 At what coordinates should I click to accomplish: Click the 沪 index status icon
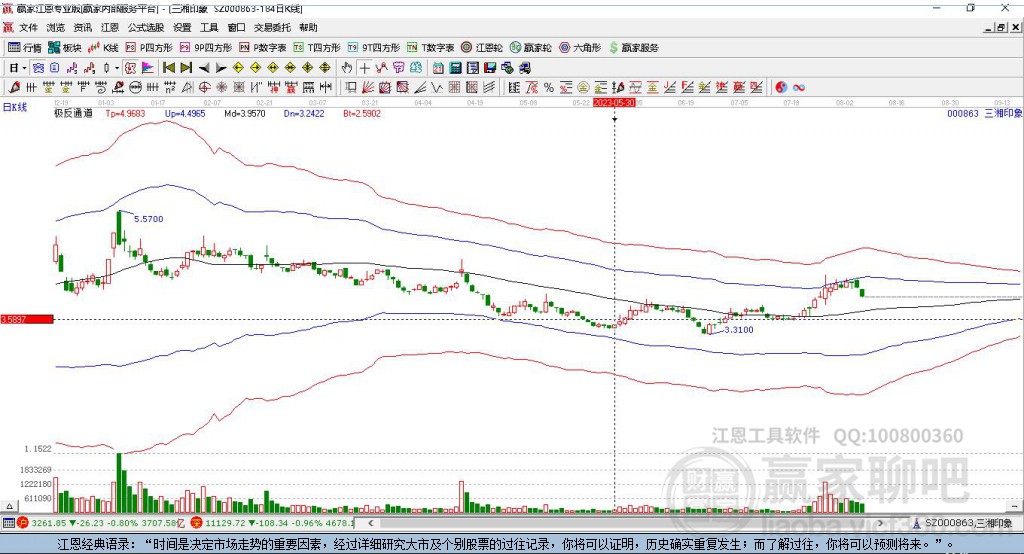click(23, 523)
